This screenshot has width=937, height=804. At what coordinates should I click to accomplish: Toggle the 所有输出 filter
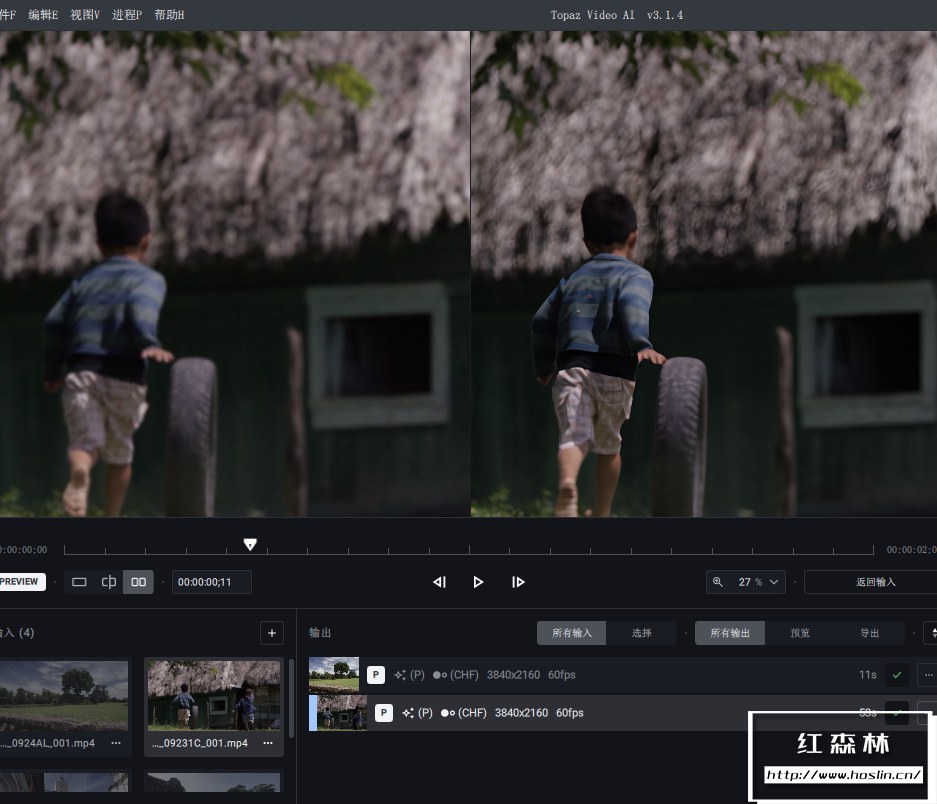click(x=730, y=633)
